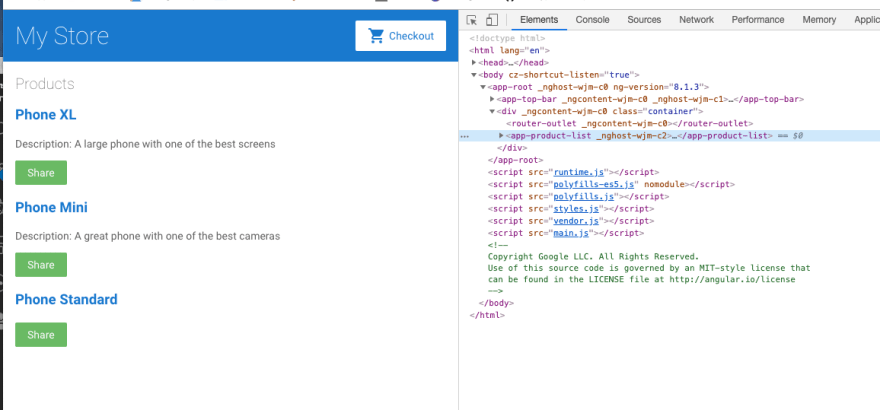This screenshot has width=880, height=410.
Task: Click the Products heading
Action: pos(45,84)
